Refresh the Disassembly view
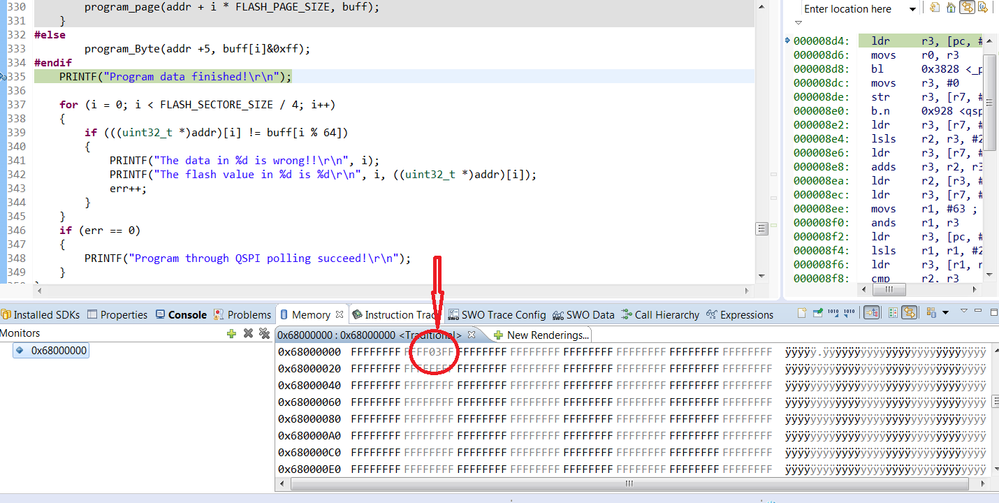Viewport: 999px width, 503px height. (935, 8)
